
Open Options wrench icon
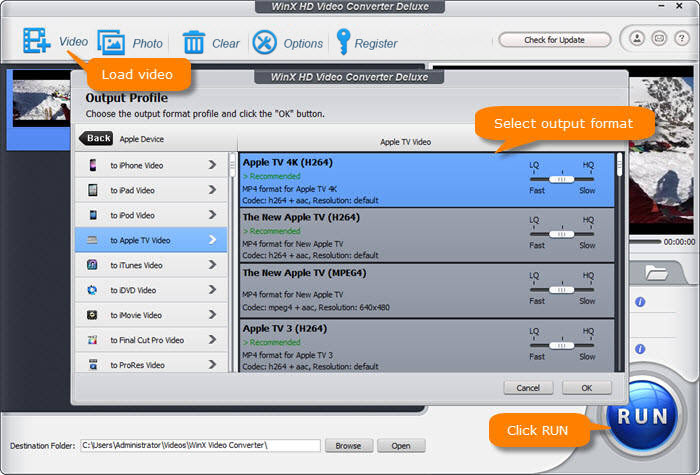tap(264, 42)
